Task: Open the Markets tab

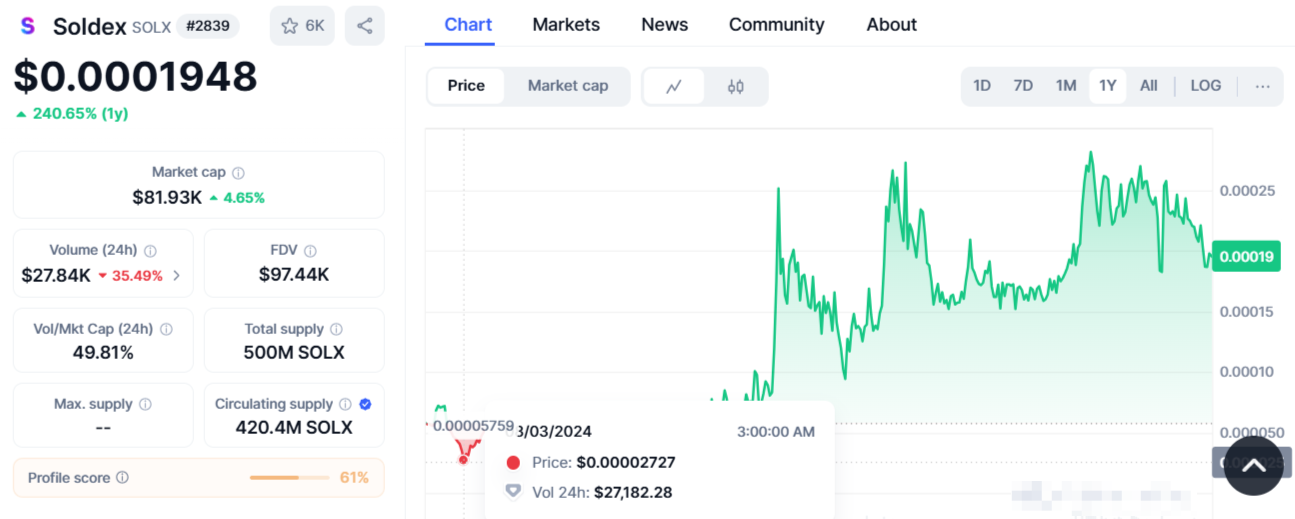Action: [x=566, y=25]
